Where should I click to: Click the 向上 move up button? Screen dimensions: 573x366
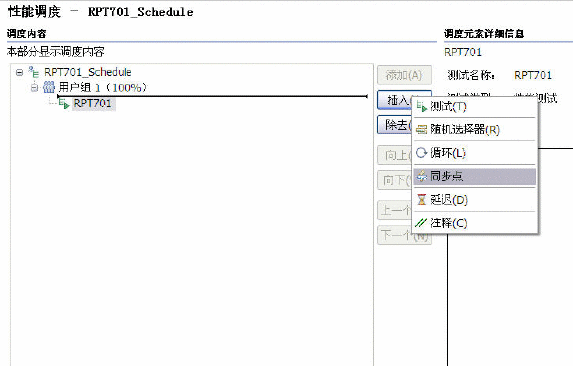coord(395,156)
